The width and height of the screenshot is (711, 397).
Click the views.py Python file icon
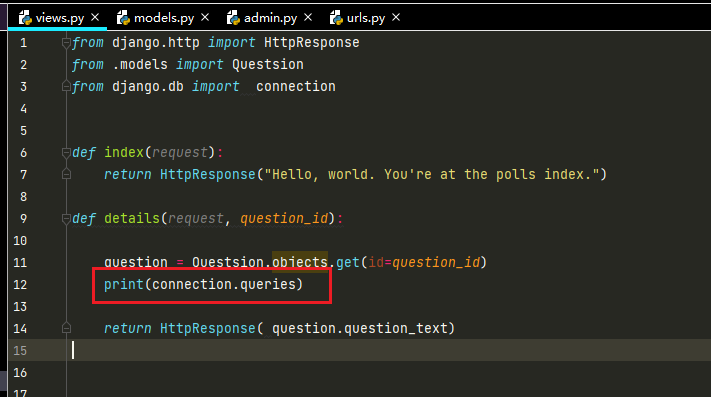(25, 18)
